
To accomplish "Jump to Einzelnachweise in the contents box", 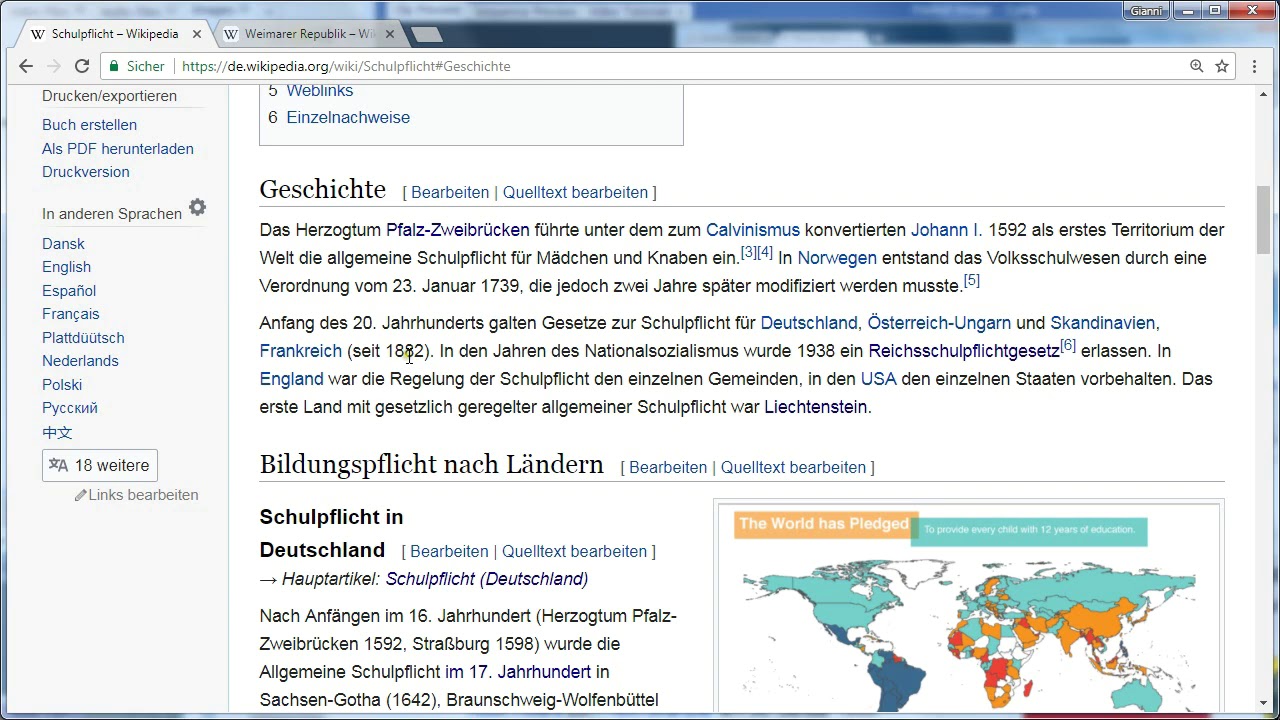I will (348, 117).
